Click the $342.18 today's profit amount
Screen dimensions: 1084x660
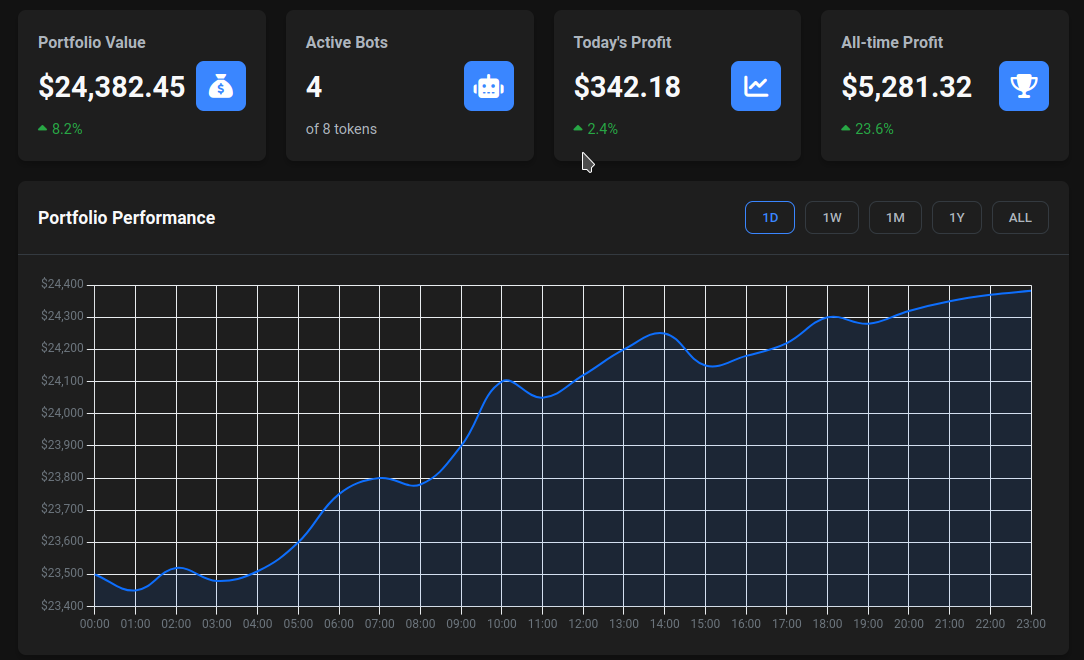pyautogui.click(x=627, y=87)
